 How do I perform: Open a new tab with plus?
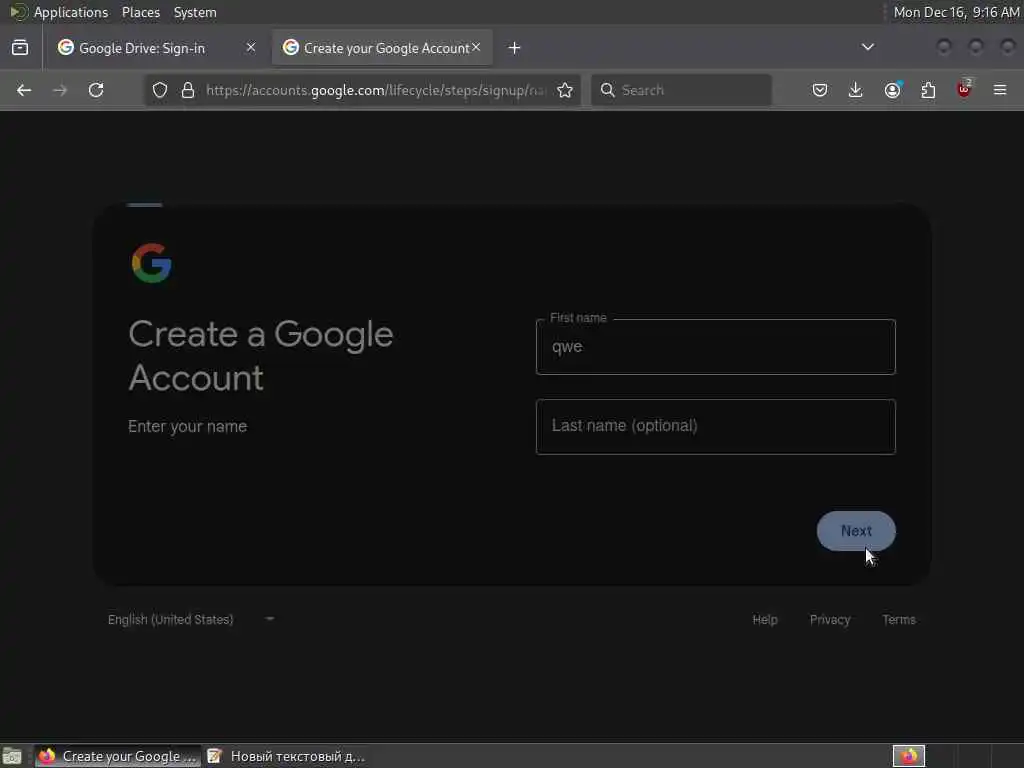pyautogui.click(x=515, y=48)
